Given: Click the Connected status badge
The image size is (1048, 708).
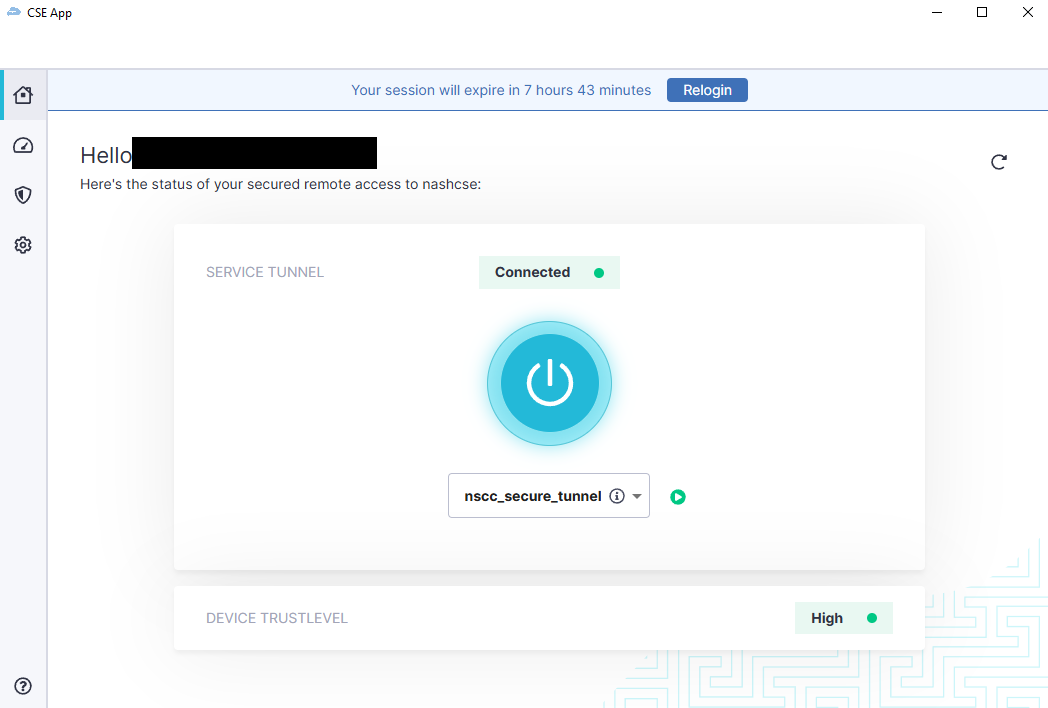Looking at the screenshot, I should coord(549,272).
